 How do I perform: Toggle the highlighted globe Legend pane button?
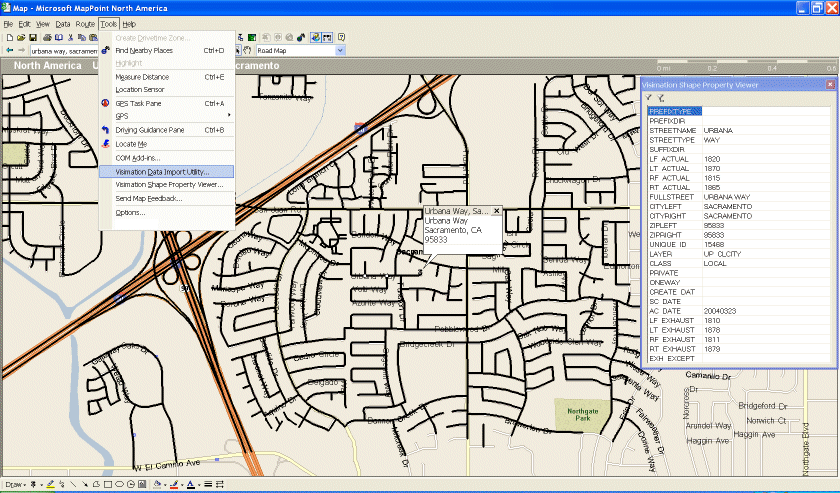[x=316, y=38]
